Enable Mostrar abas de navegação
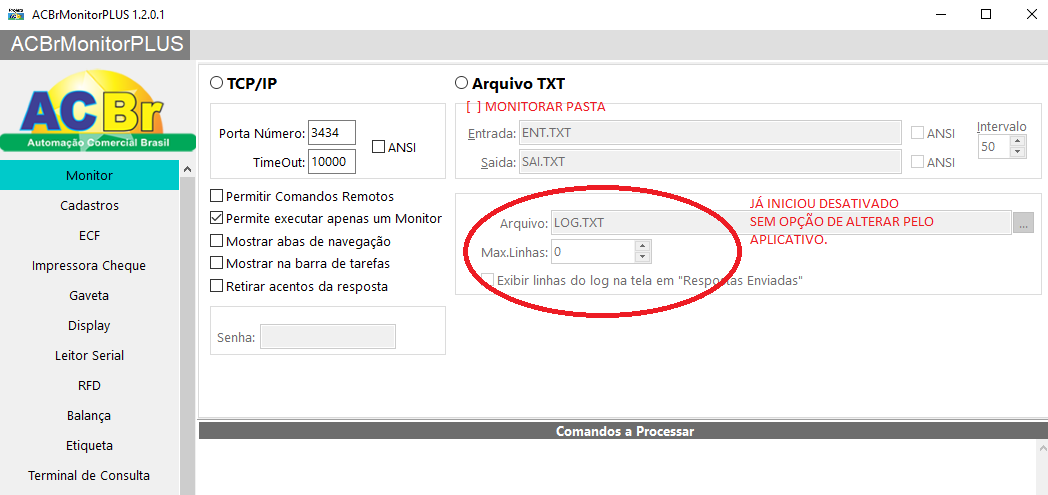1048x495 pixels. point(216,240)
